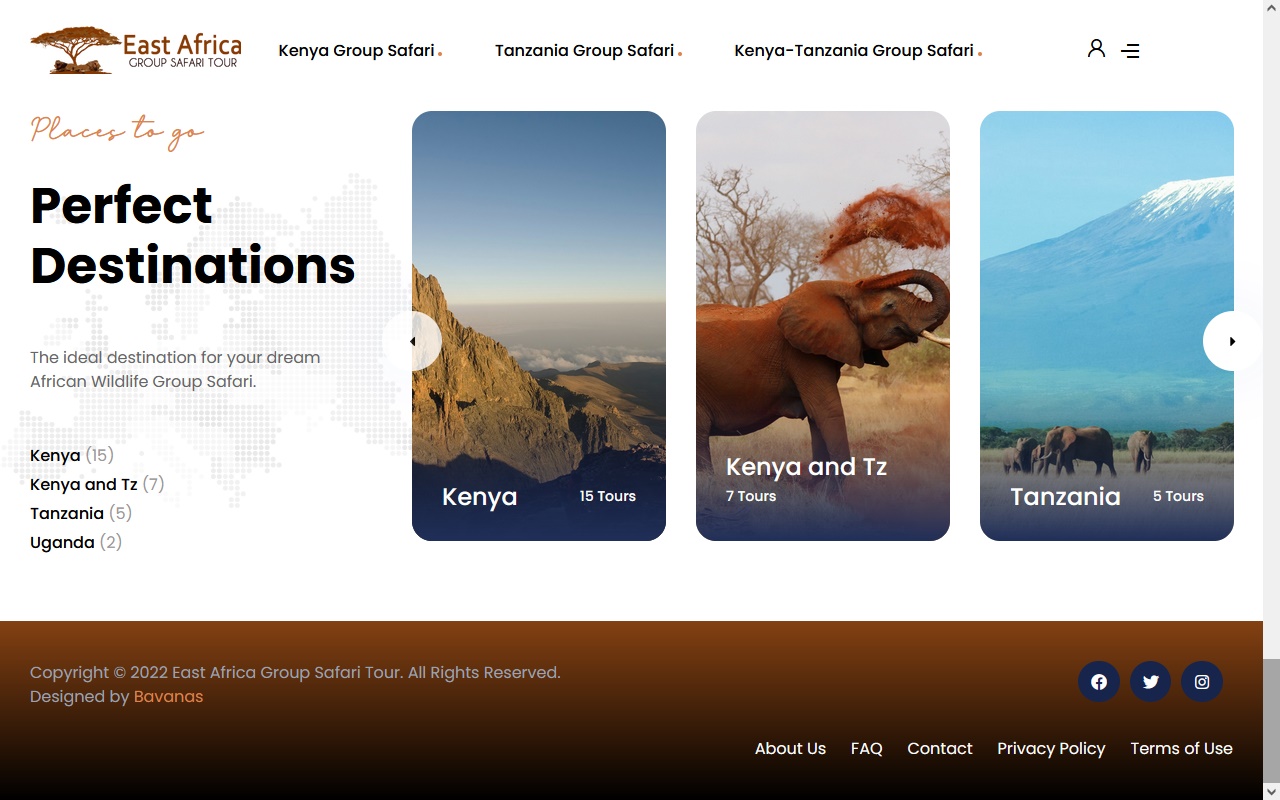Open the Kenya 15 Tours card
Screen dimensions: 1280x800
(539, 326)
